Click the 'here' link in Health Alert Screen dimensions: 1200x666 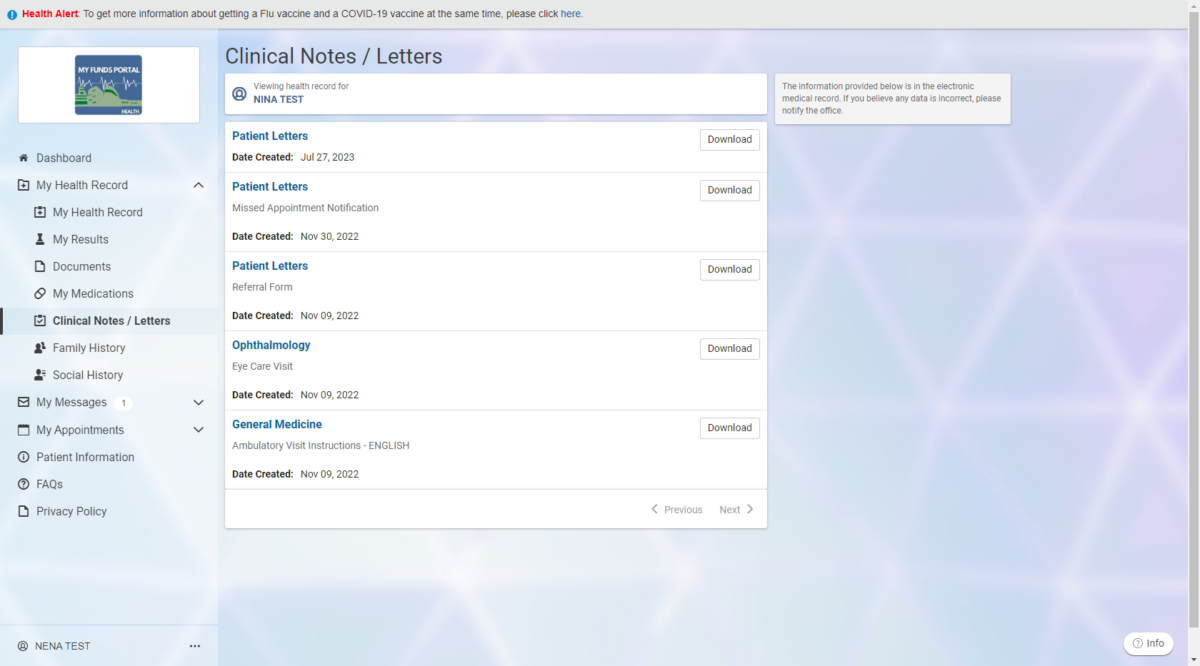[570, 14]
